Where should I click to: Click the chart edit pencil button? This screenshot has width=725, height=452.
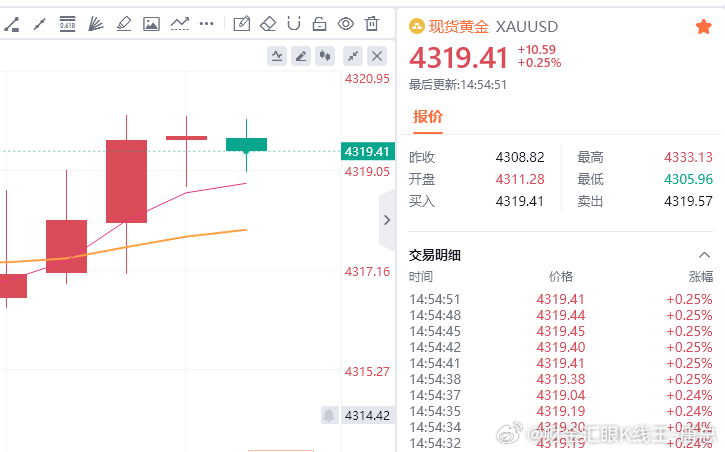click(x=301, y=56)
